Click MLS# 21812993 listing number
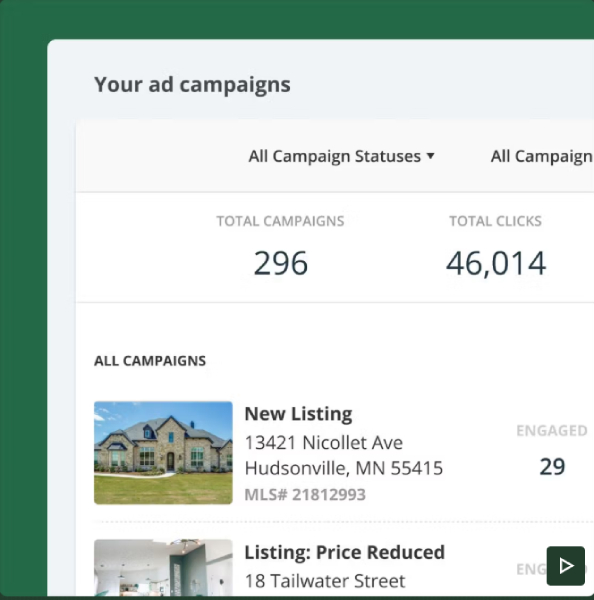 point(305,494)
